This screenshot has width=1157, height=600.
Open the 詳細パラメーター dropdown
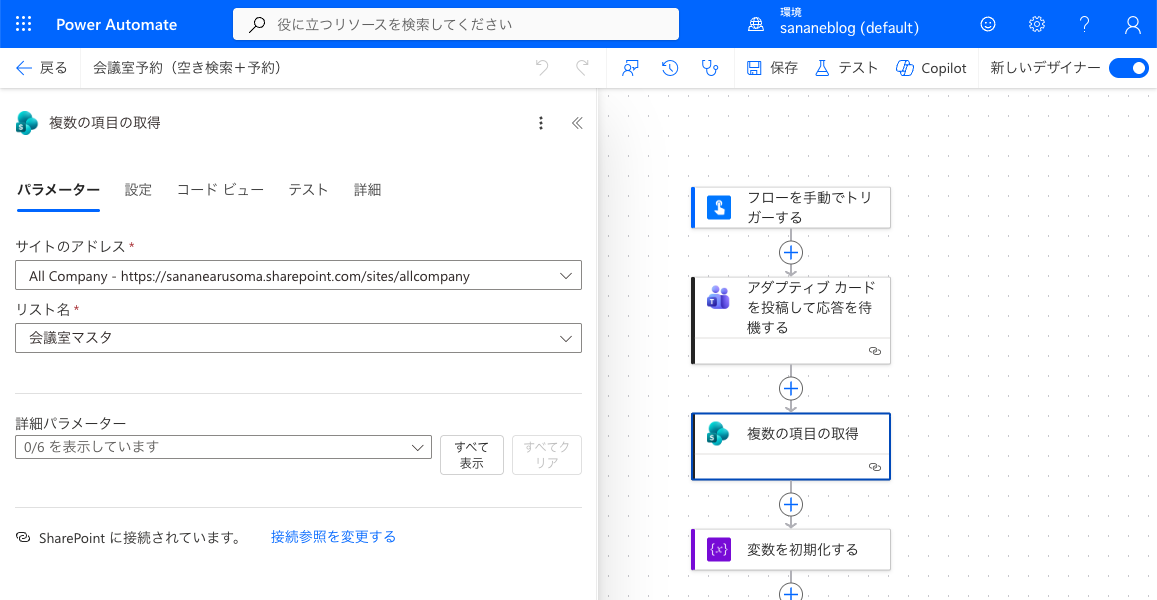point(223,447)
